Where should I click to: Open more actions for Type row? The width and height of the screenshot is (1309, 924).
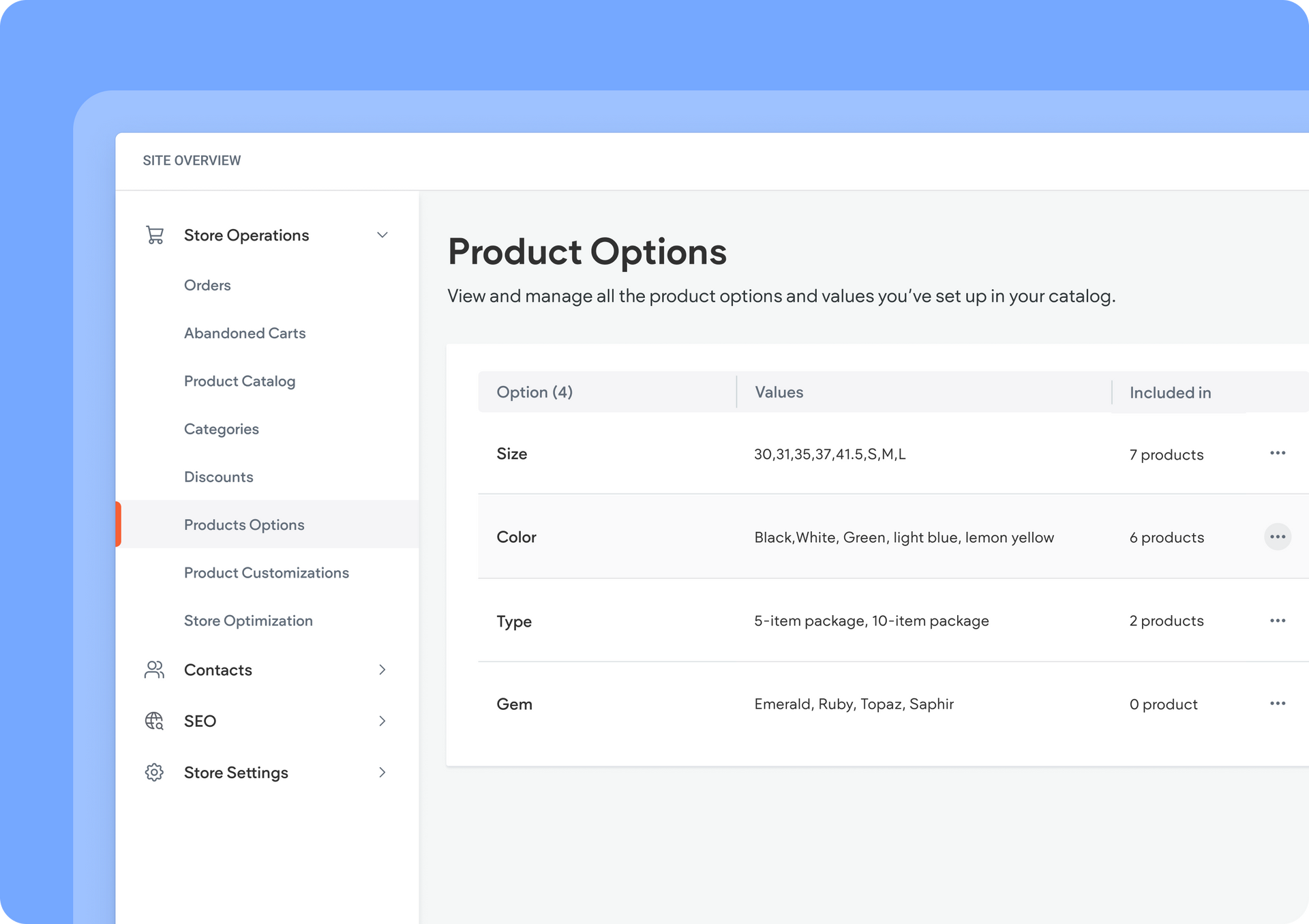click(x=1278, y=621)
